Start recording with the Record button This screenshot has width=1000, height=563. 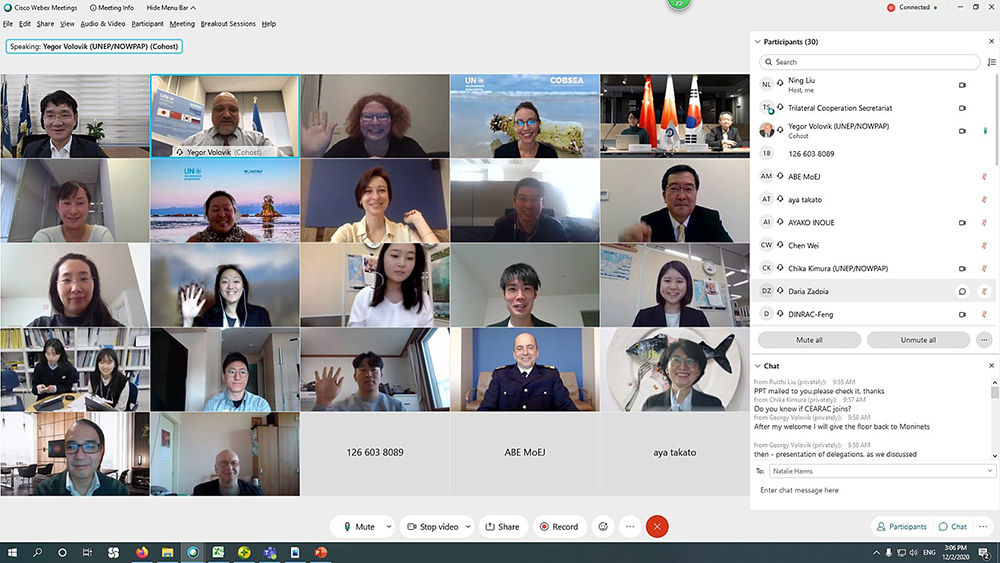click(559, 527)
